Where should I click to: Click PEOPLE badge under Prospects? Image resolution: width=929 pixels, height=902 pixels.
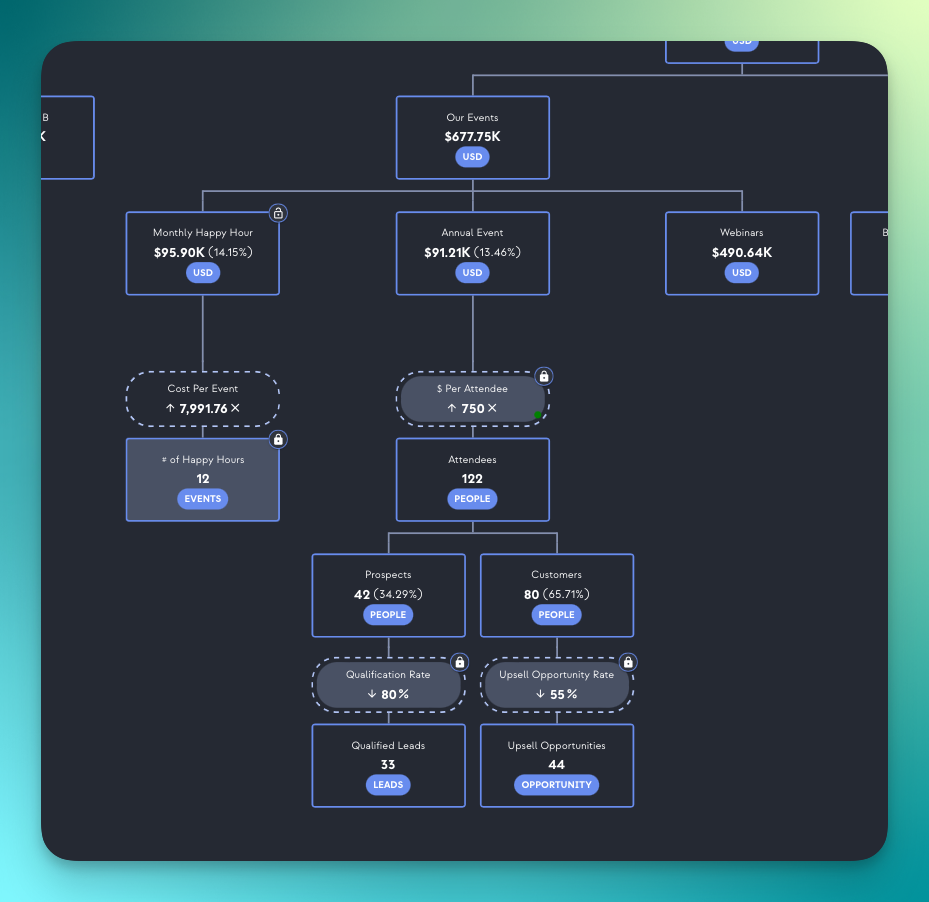coord(388,615)
